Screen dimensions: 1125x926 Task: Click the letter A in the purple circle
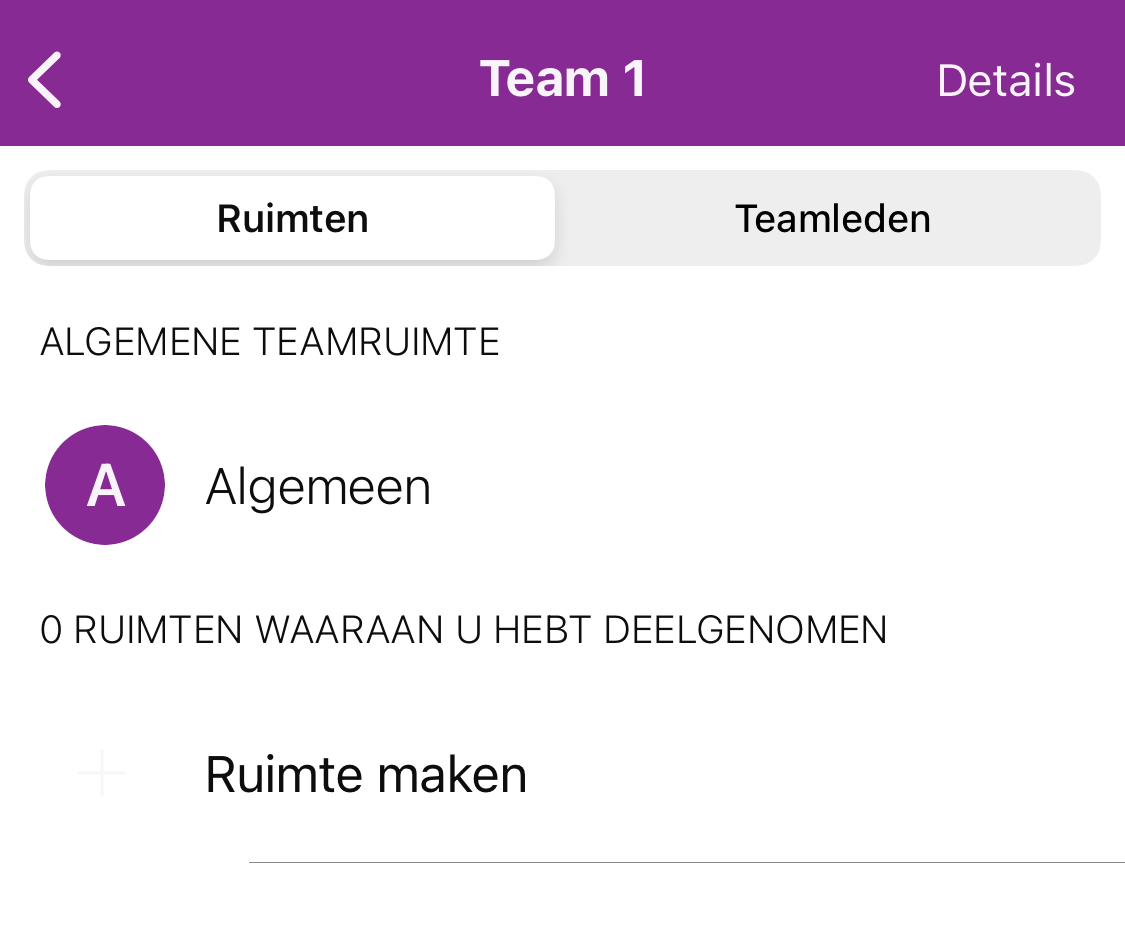(105, 486)
